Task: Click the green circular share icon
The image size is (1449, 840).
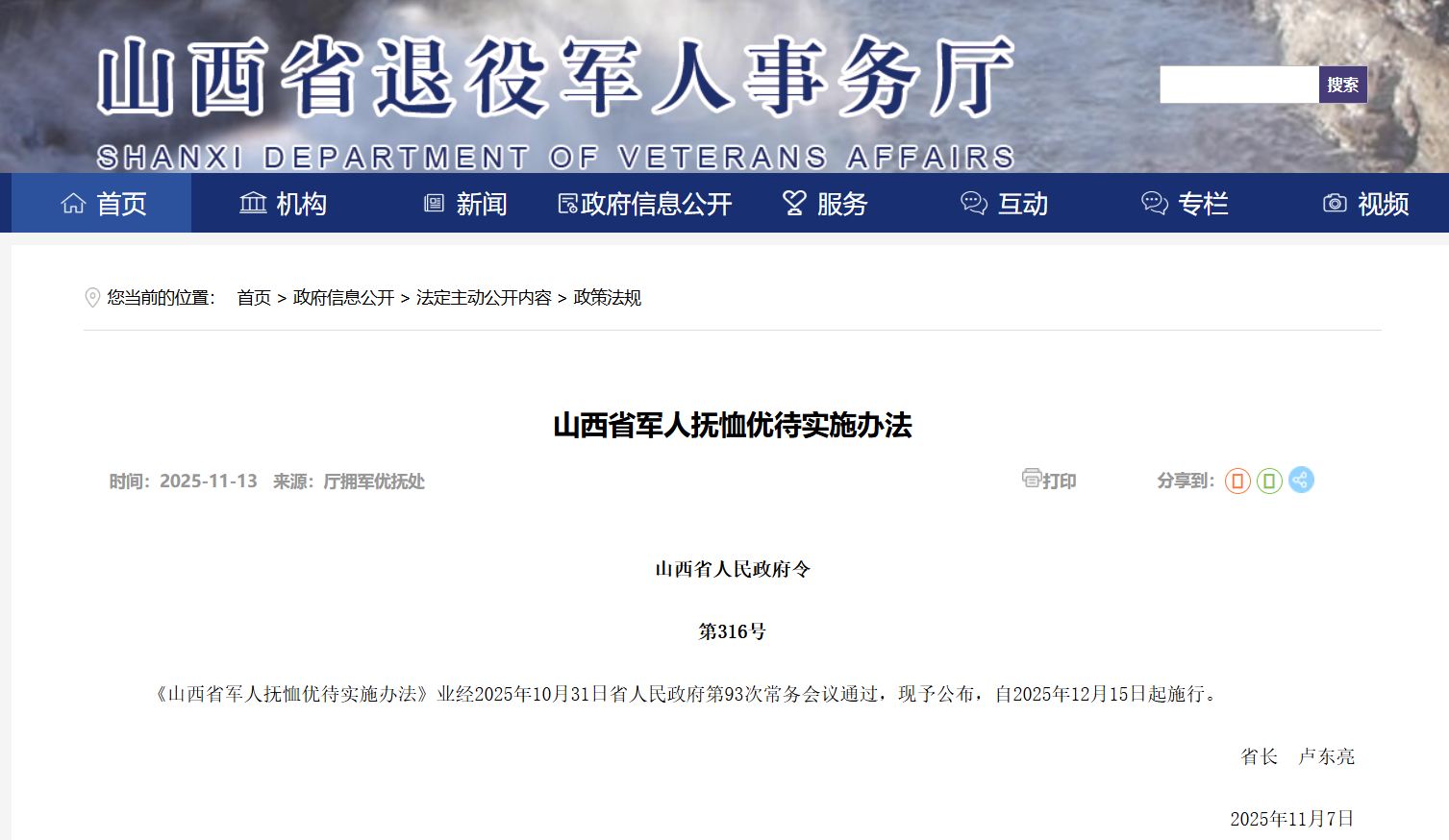Action: click(x=1269, y=481)
